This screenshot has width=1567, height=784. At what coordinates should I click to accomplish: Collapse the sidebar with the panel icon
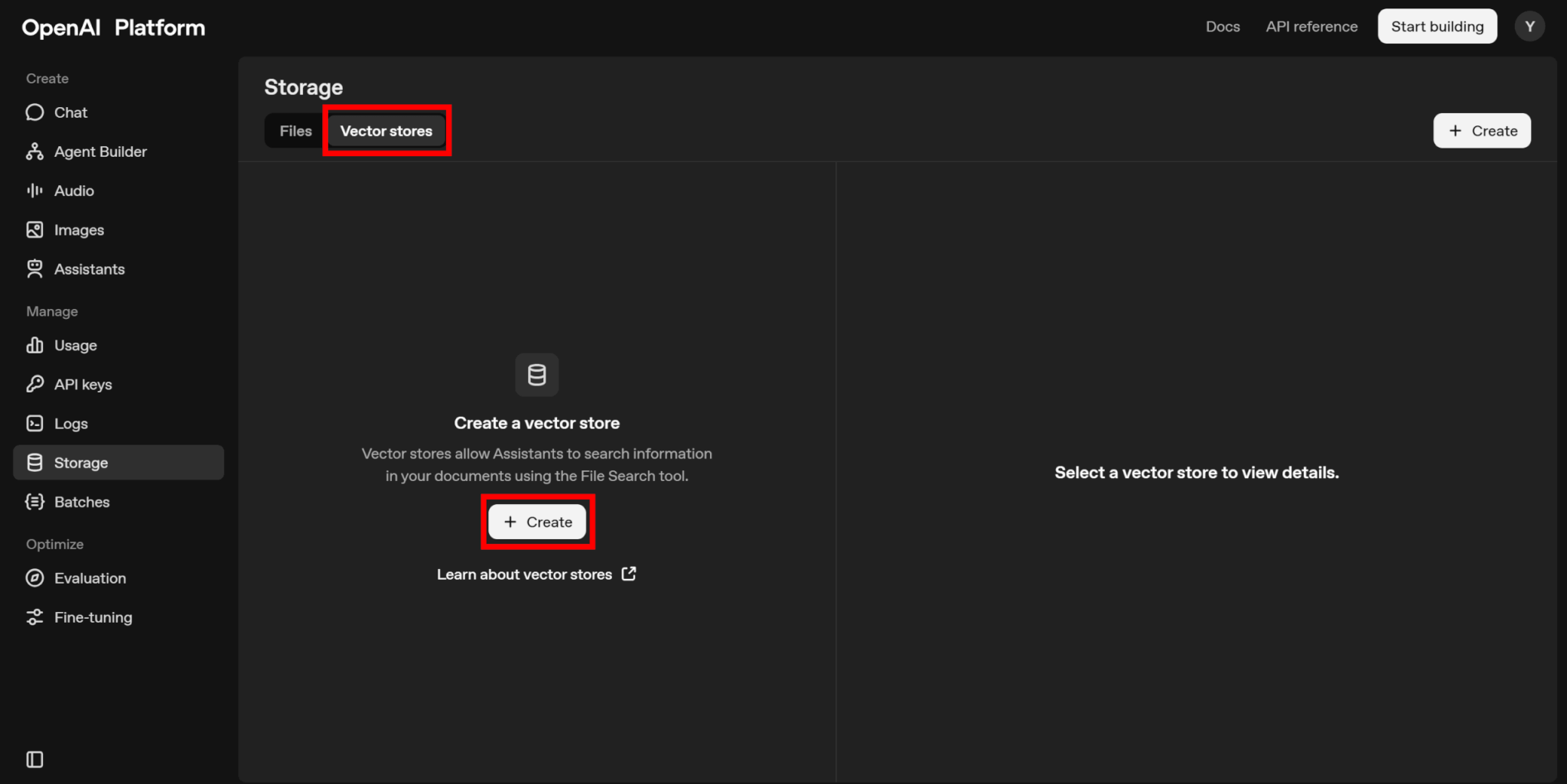click(34, 759)
